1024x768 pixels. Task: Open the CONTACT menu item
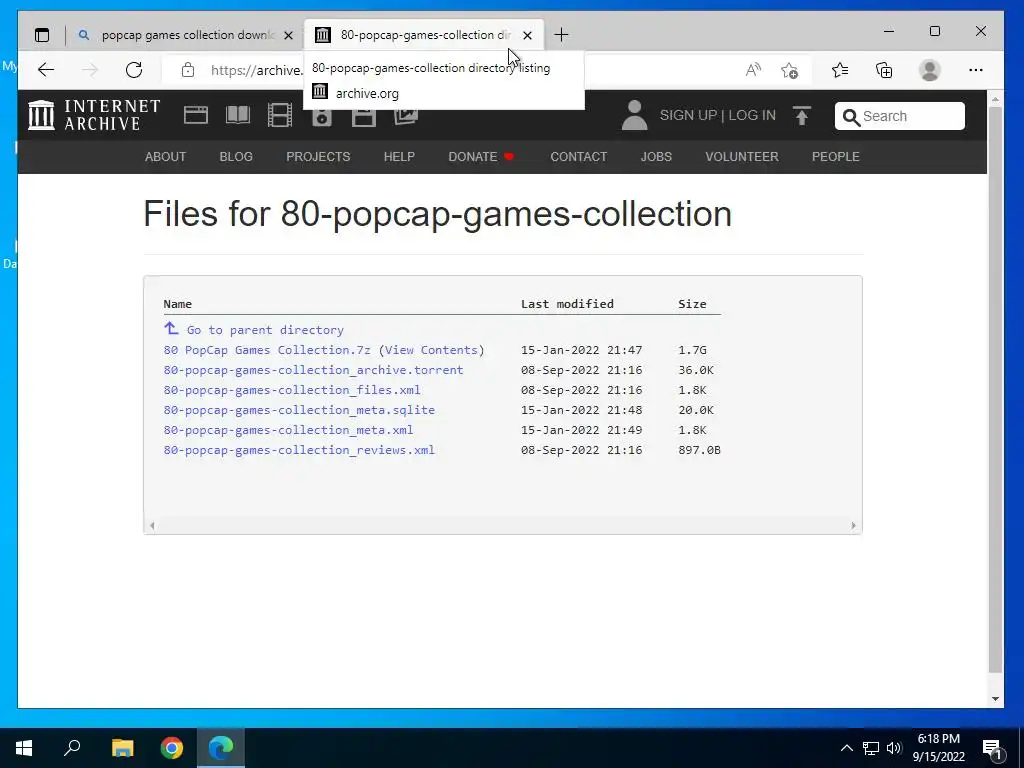click(x=579, y=157)
